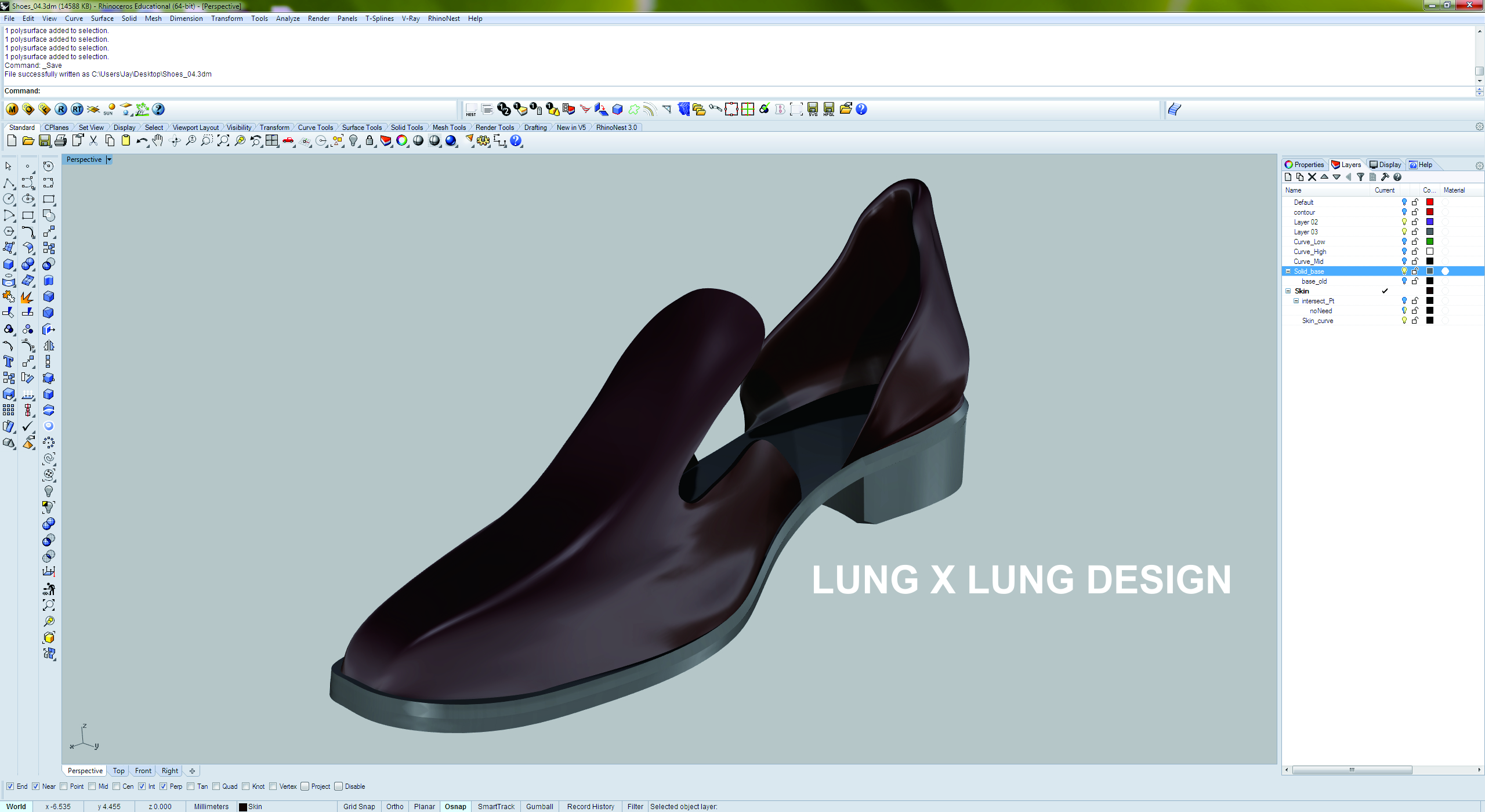Collapse the Solid_base layer tree
The height and width of the screenshot is (812, 1485).
(x=1288, y=271)
